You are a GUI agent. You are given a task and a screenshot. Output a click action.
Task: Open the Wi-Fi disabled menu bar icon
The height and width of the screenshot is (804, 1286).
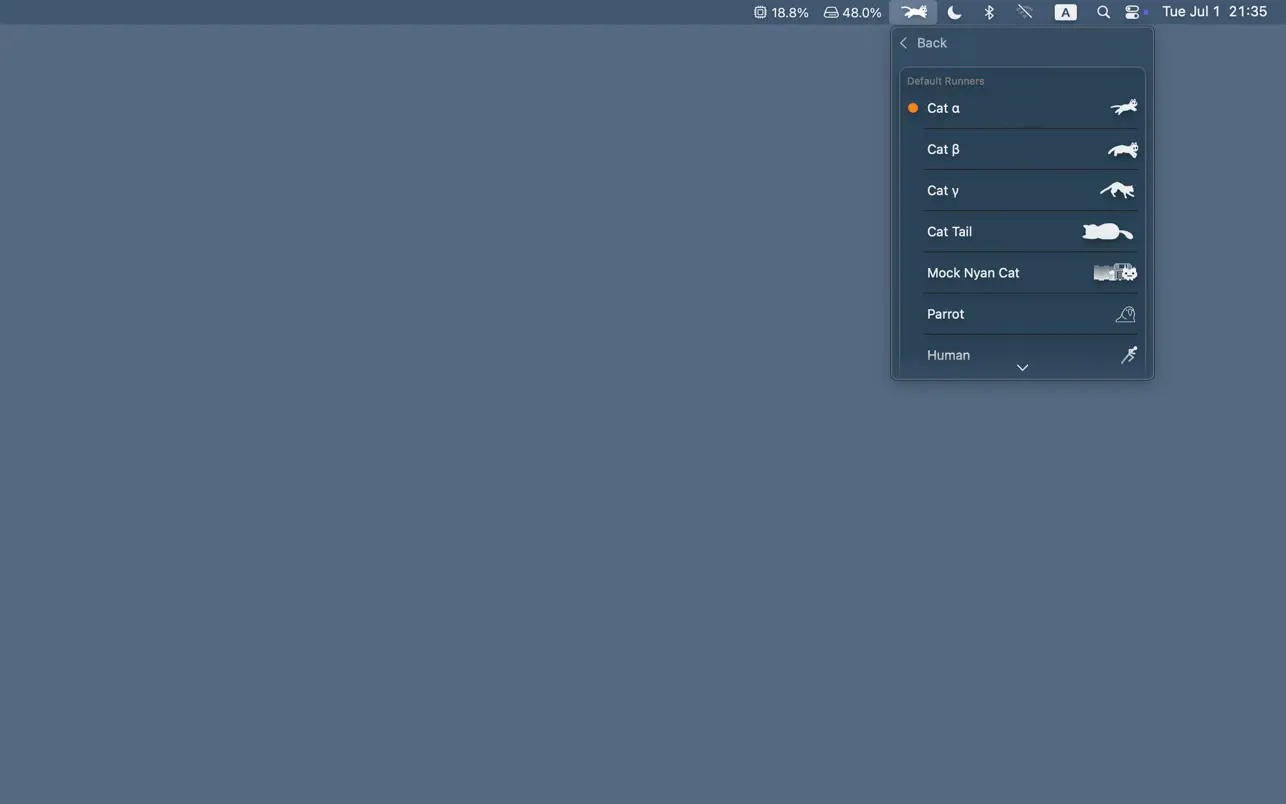point(1025,12)
